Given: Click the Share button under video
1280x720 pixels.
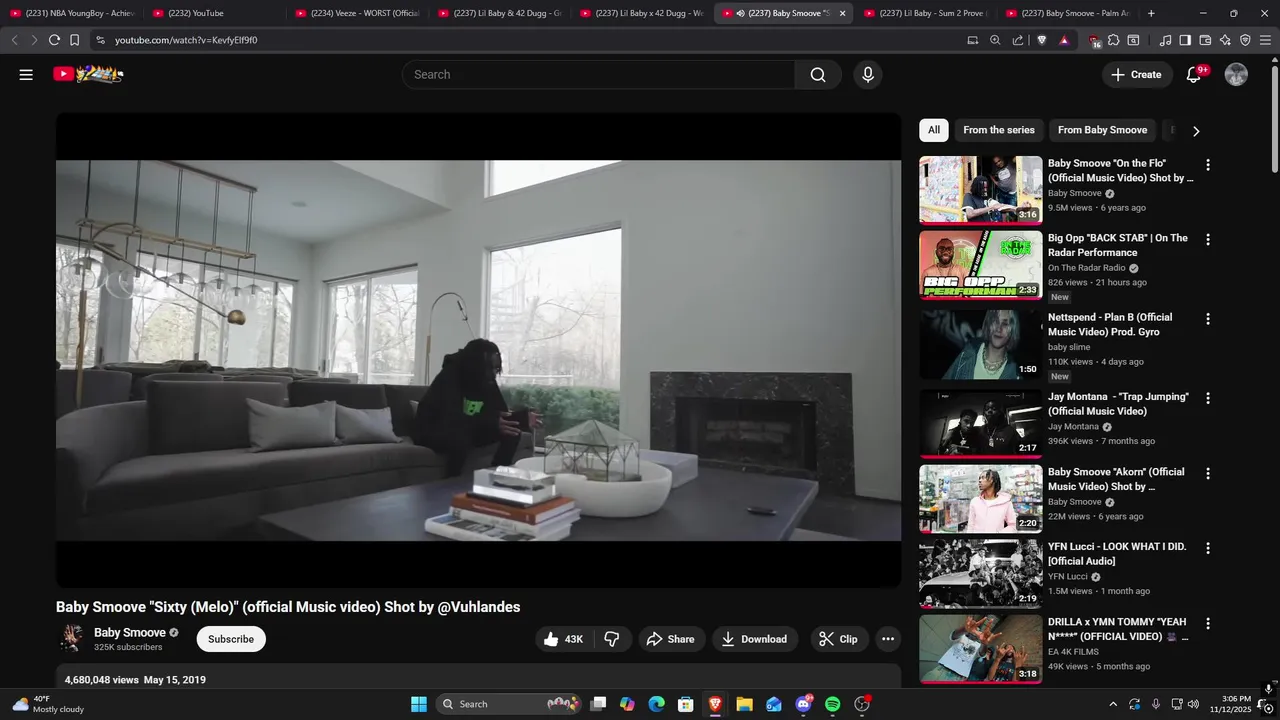Looking at the screenshot, I should tap(670, 639).
